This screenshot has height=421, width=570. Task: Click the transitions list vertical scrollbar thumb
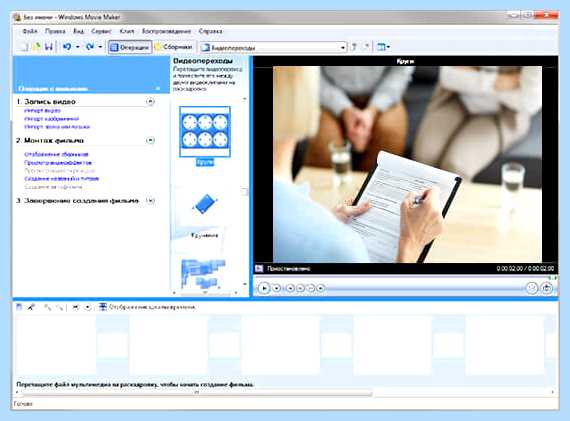click(245, 192)
